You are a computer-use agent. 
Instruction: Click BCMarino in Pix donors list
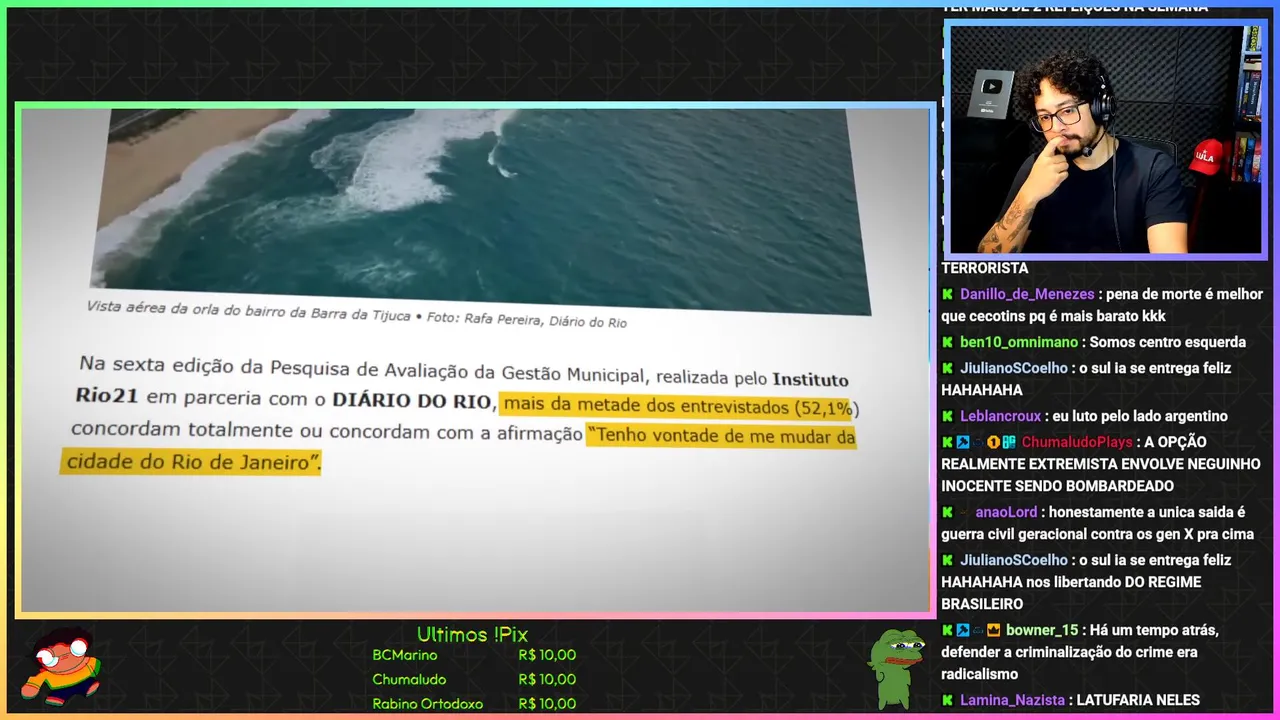[404, 655]
